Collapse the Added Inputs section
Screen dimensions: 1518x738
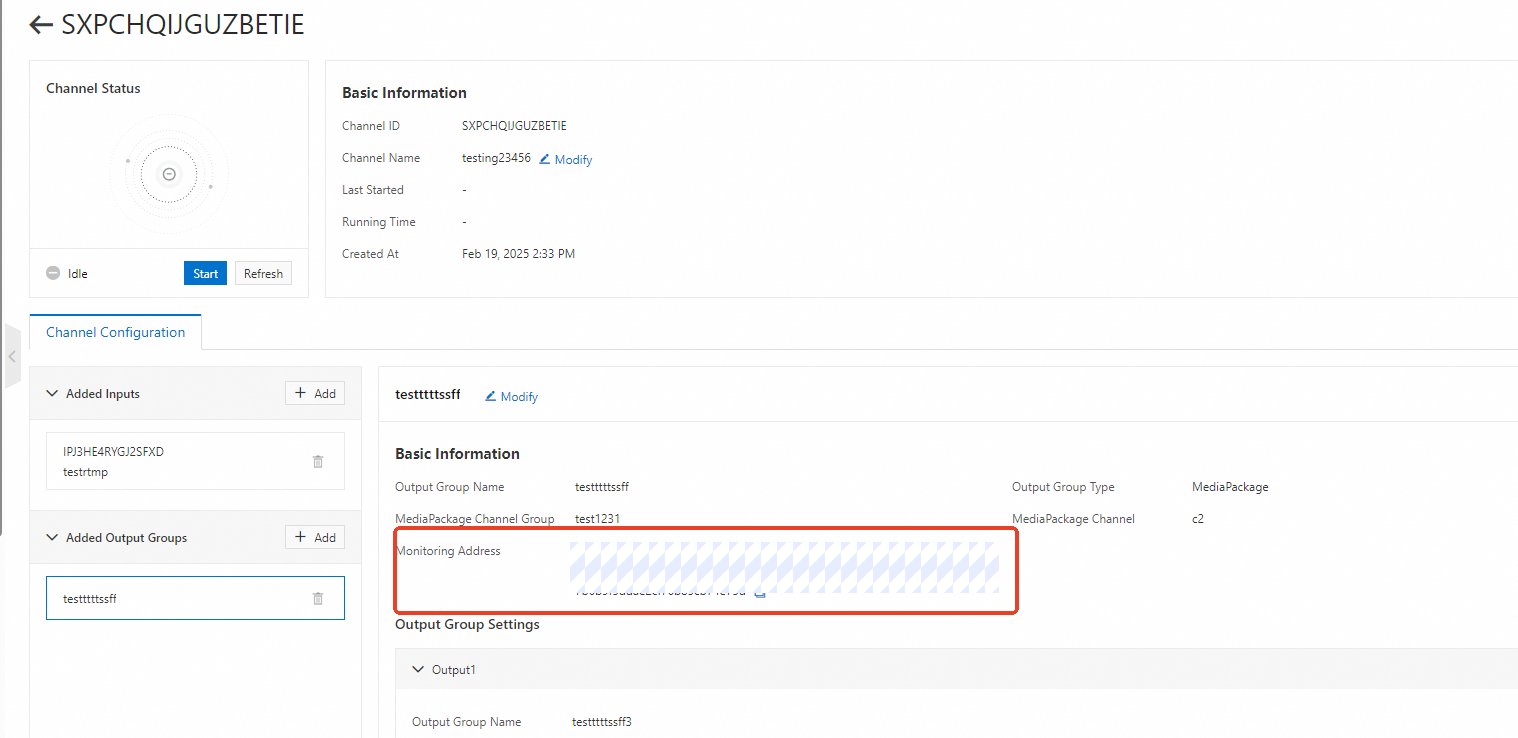pos(53,393)
